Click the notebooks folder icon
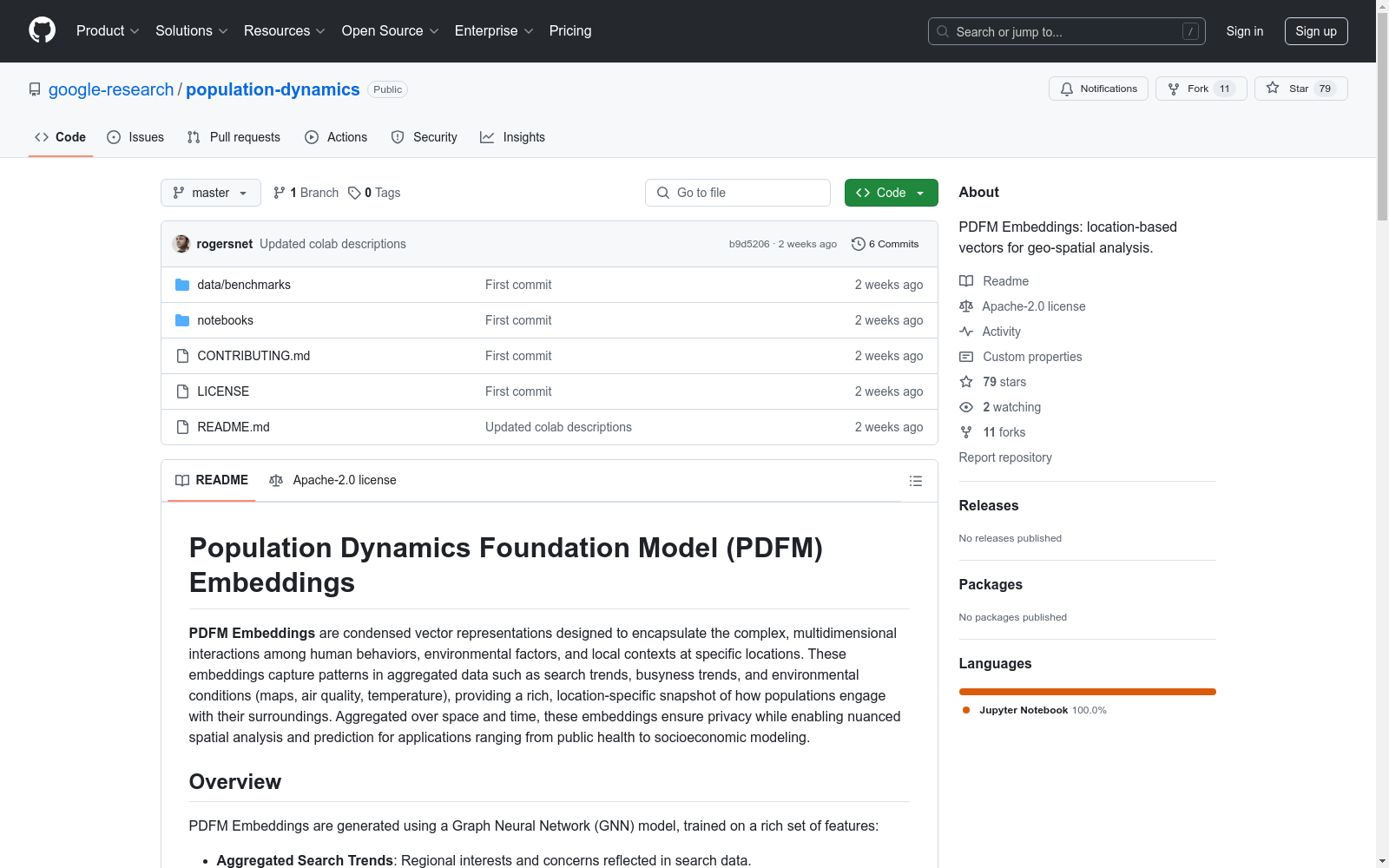1389x868 pixels. 182,320
